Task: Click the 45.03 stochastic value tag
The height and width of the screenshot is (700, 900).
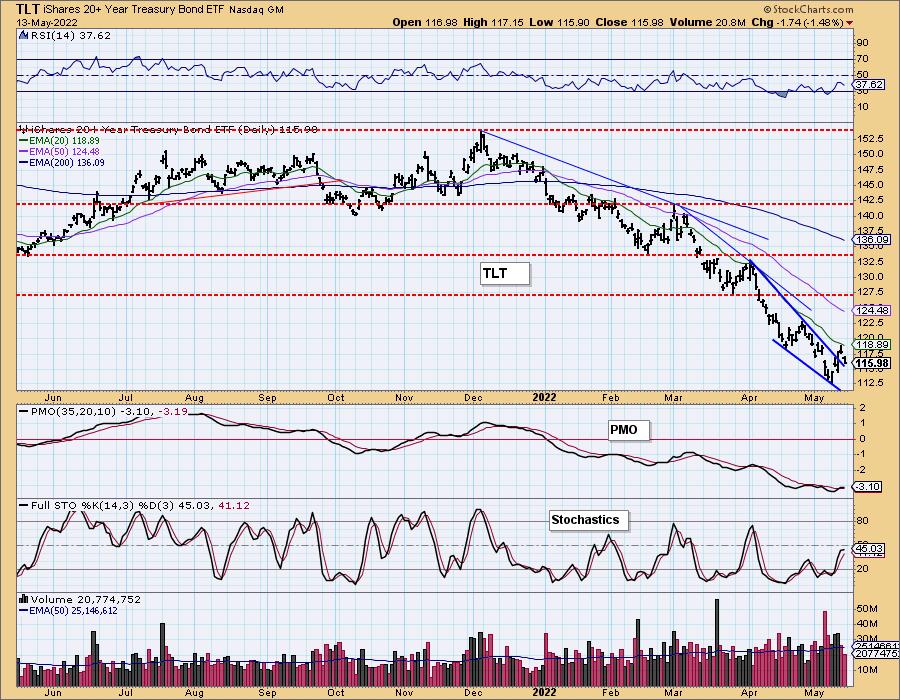Action: 869,549
